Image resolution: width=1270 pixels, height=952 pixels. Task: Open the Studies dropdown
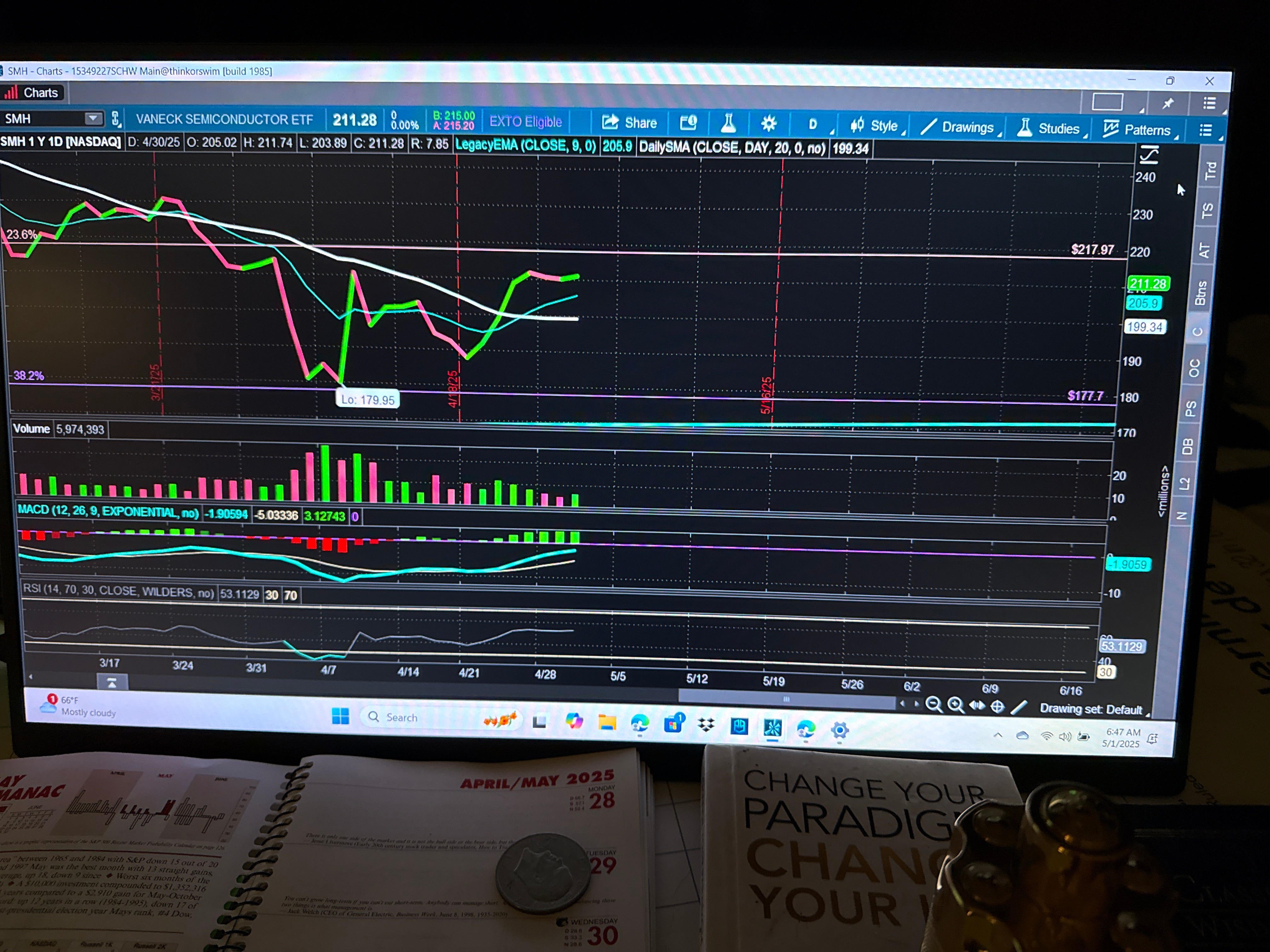(x=1051, y=128)
